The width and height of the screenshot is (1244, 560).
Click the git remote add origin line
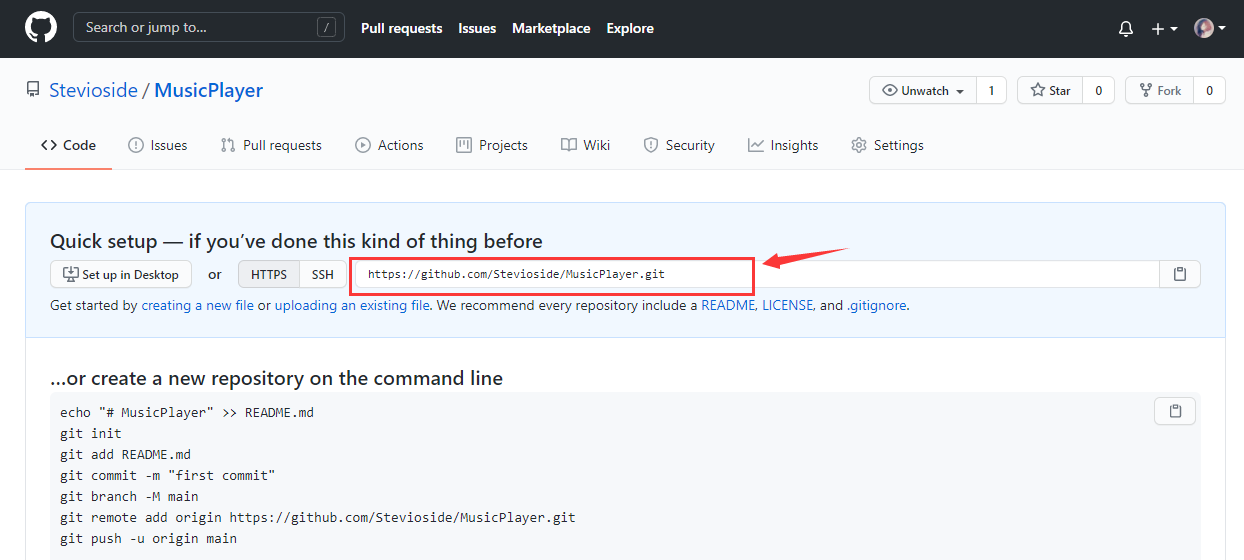click(x=318, y=517)
